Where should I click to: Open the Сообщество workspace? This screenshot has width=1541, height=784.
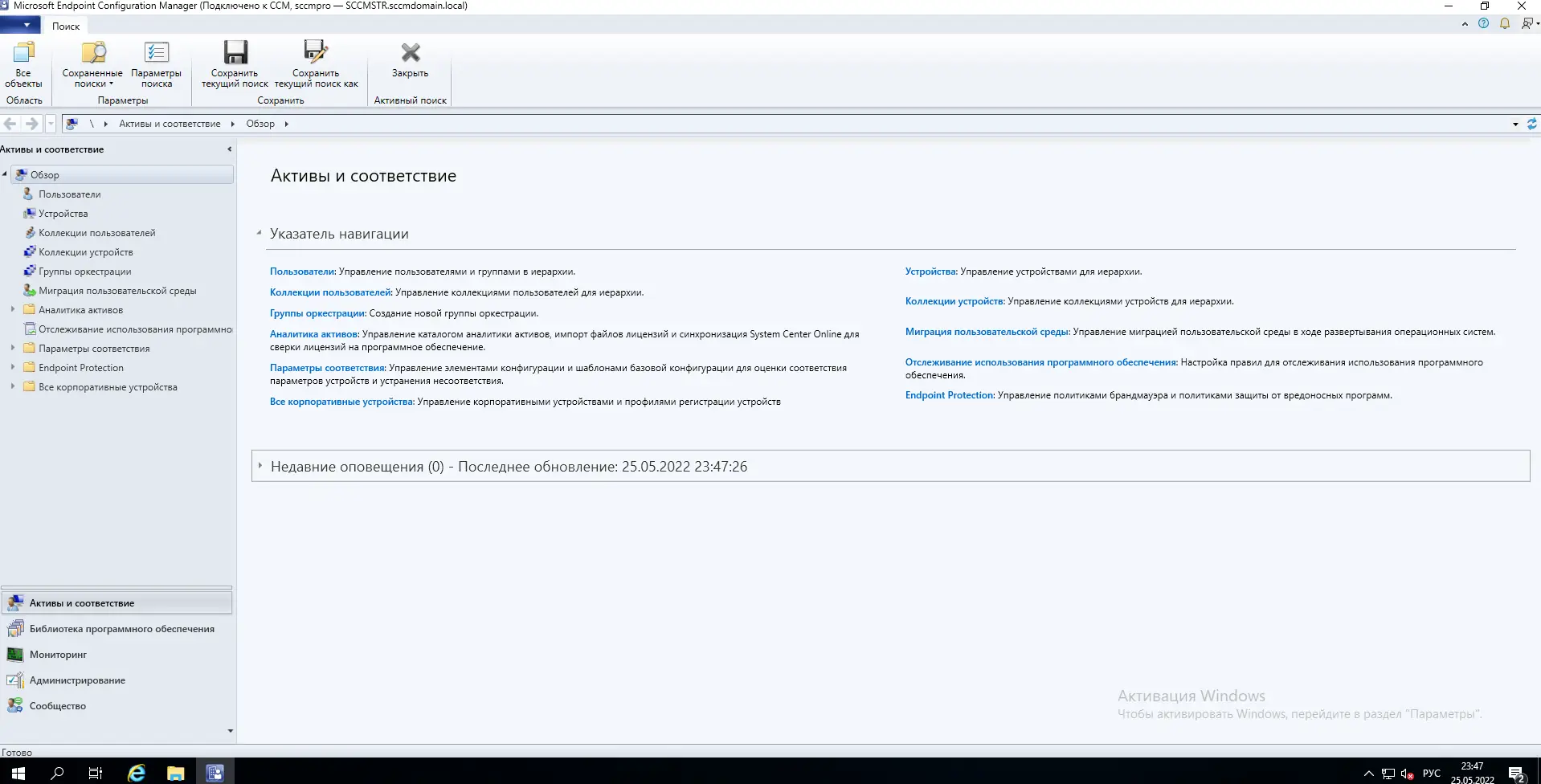pos(116,706)
